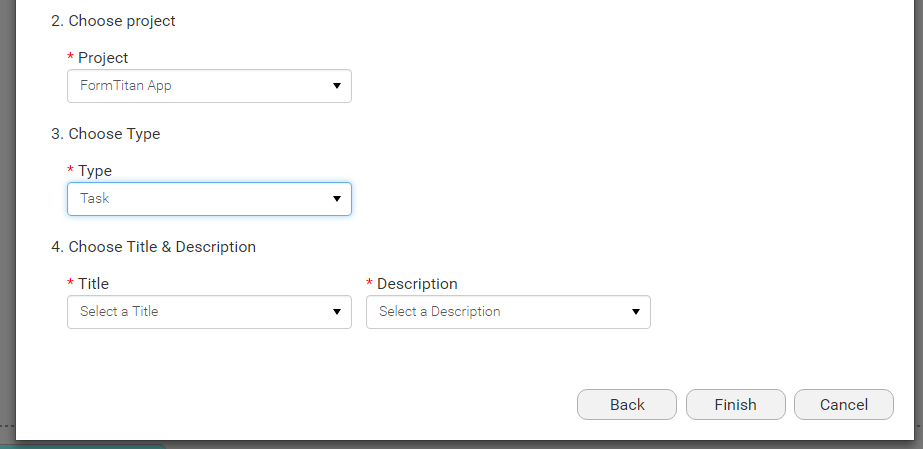Click the 'FormTitan App' text in Project field
Screen dimensions: 923x449
click(125, 85)
